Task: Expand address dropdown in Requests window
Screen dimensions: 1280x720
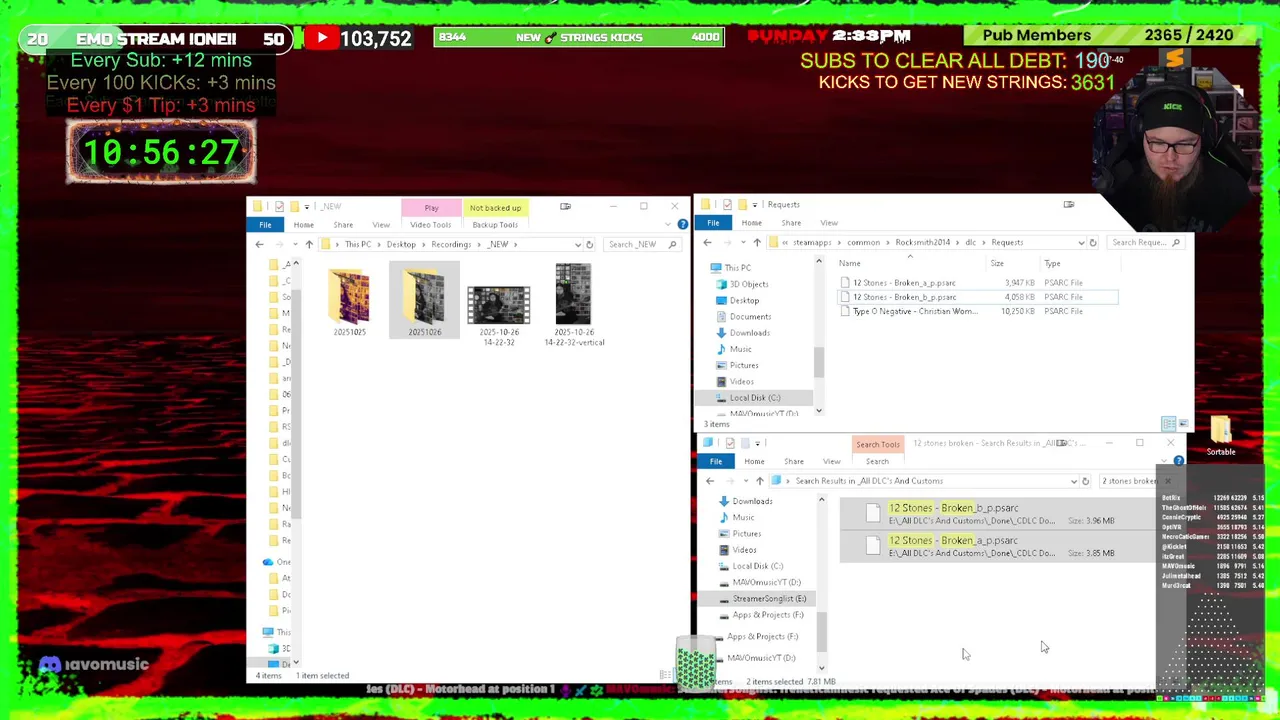Action: (1080, 242)
